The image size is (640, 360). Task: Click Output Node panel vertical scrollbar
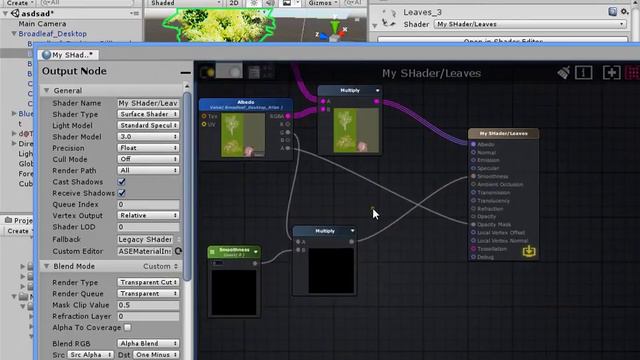click(187, 186)
